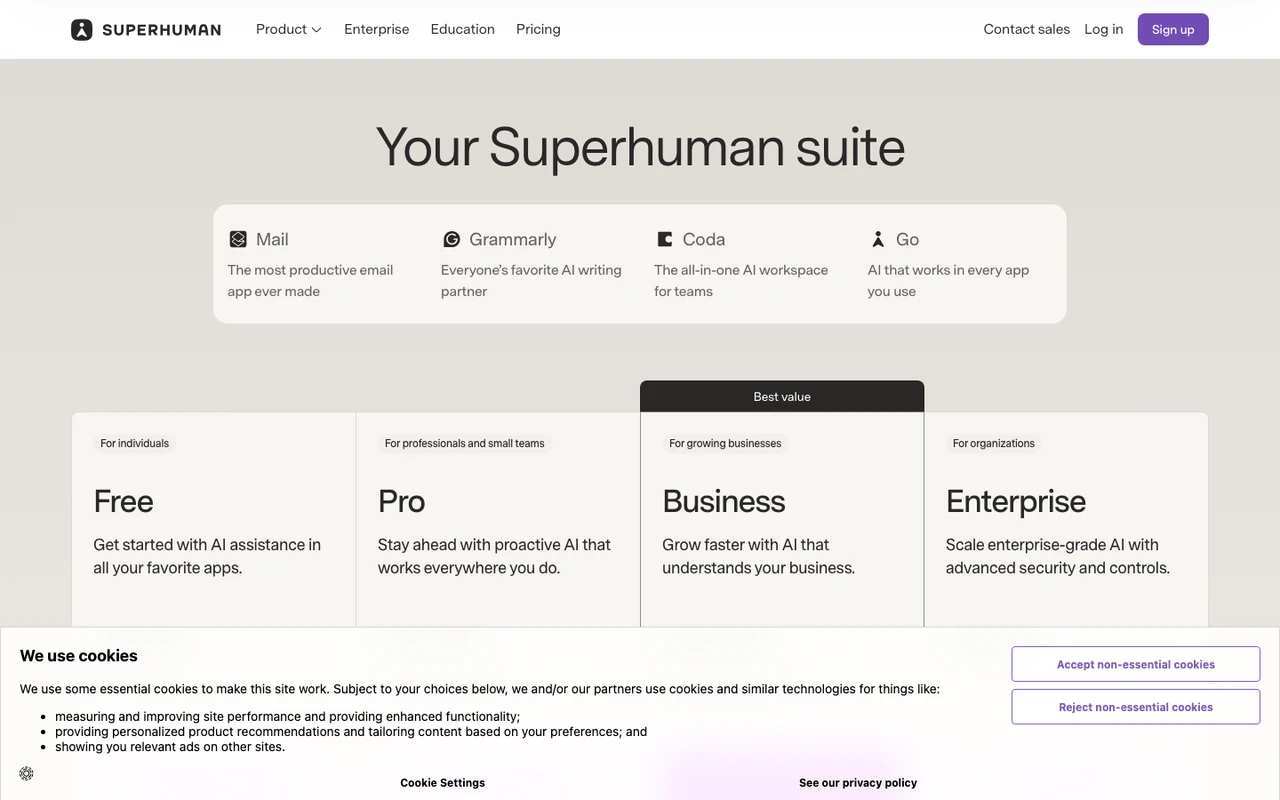Click For professionals and small teams tag

pos(464,443)
